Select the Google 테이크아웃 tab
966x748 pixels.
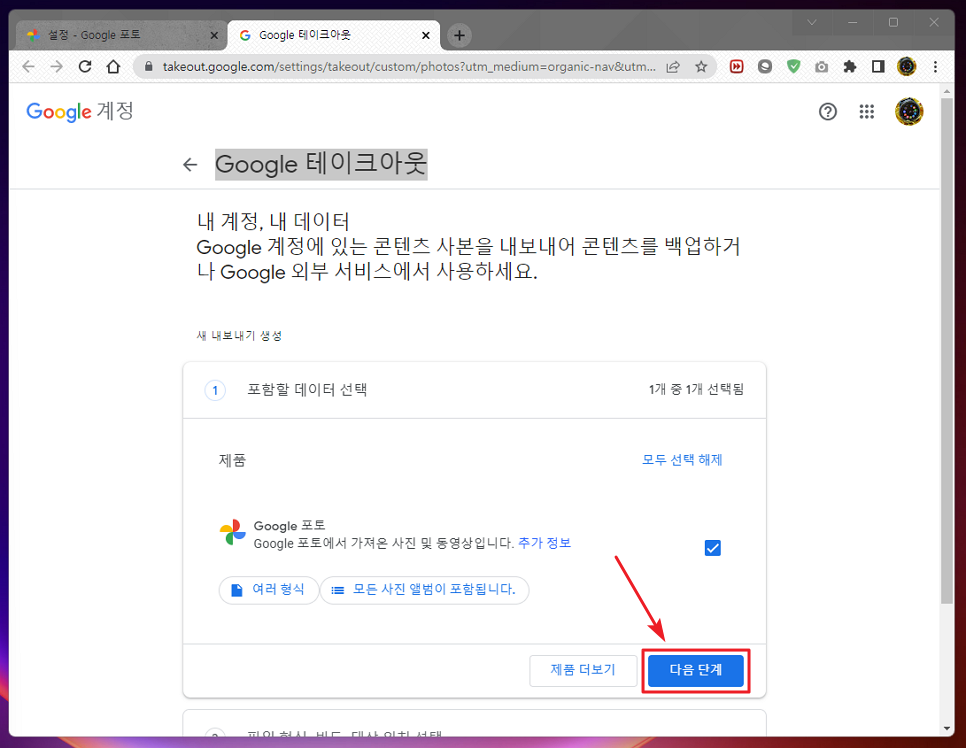(334, 35)
